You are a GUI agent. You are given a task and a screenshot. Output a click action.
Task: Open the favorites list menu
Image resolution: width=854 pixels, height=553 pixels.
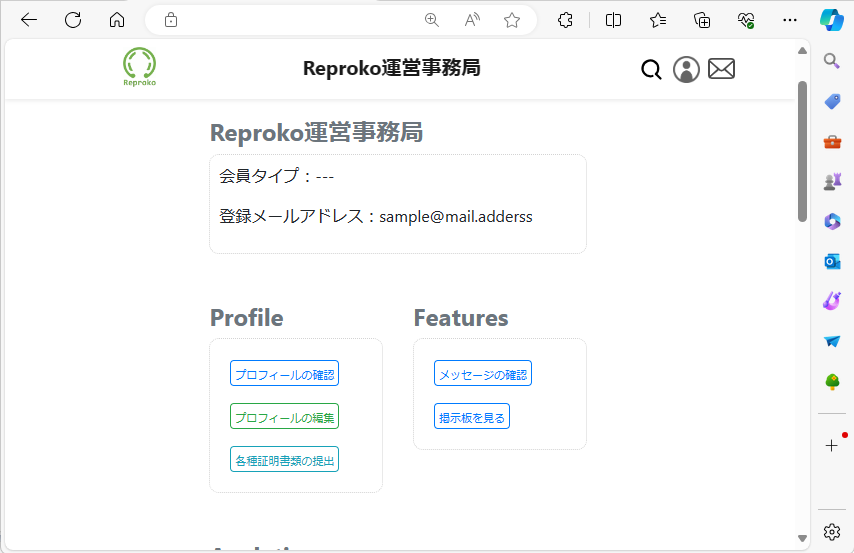click(658, 20)
